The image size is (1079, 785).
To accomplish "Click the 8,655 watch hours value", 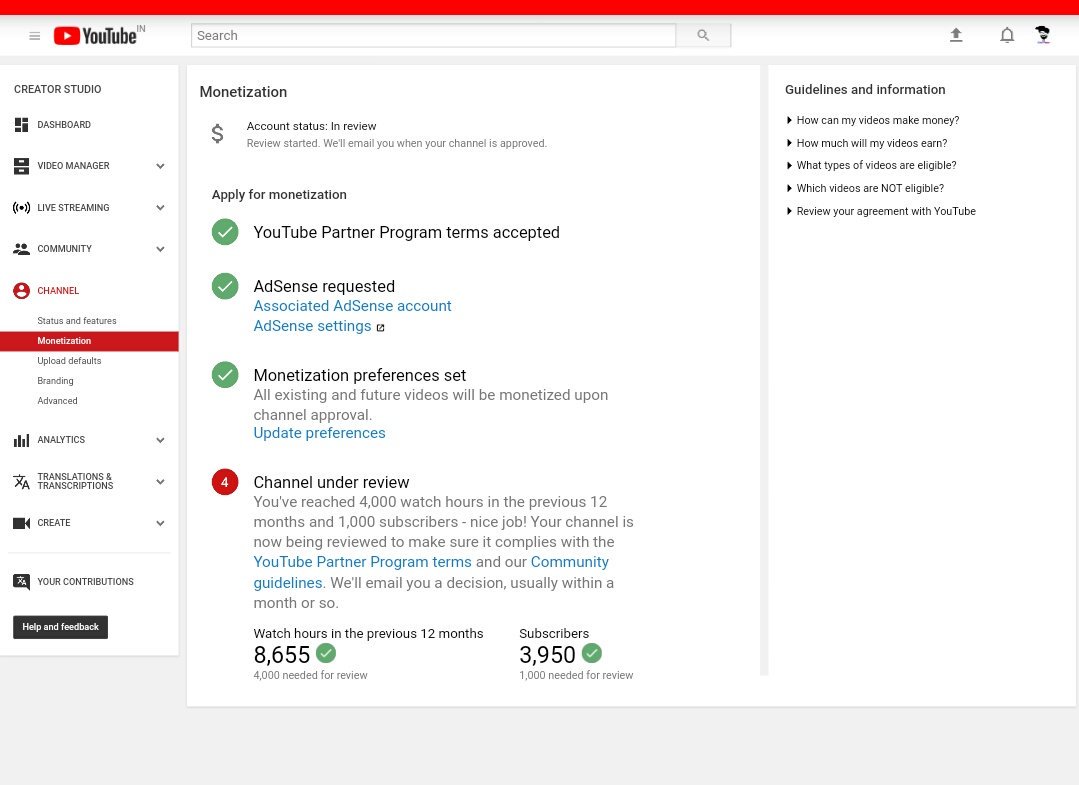I will pos(281,654).
